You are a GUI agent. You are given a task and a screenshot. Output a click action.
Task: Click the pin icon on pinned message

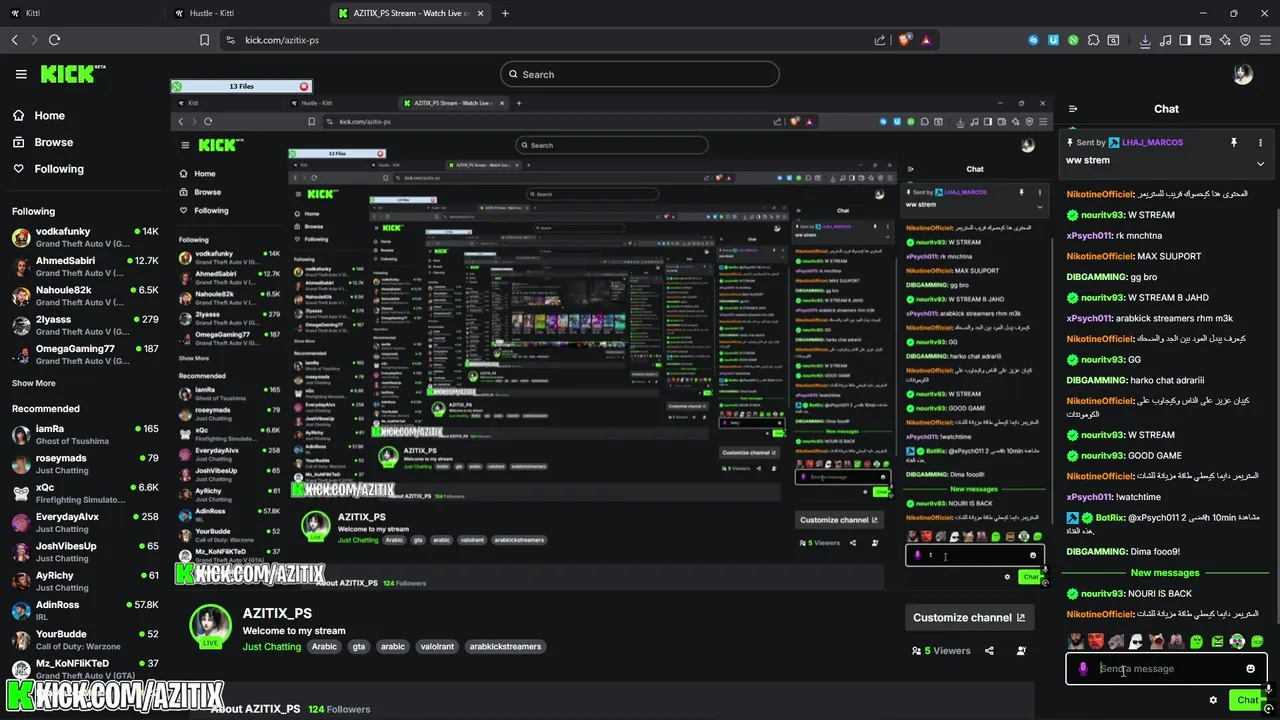[1234, 143]
